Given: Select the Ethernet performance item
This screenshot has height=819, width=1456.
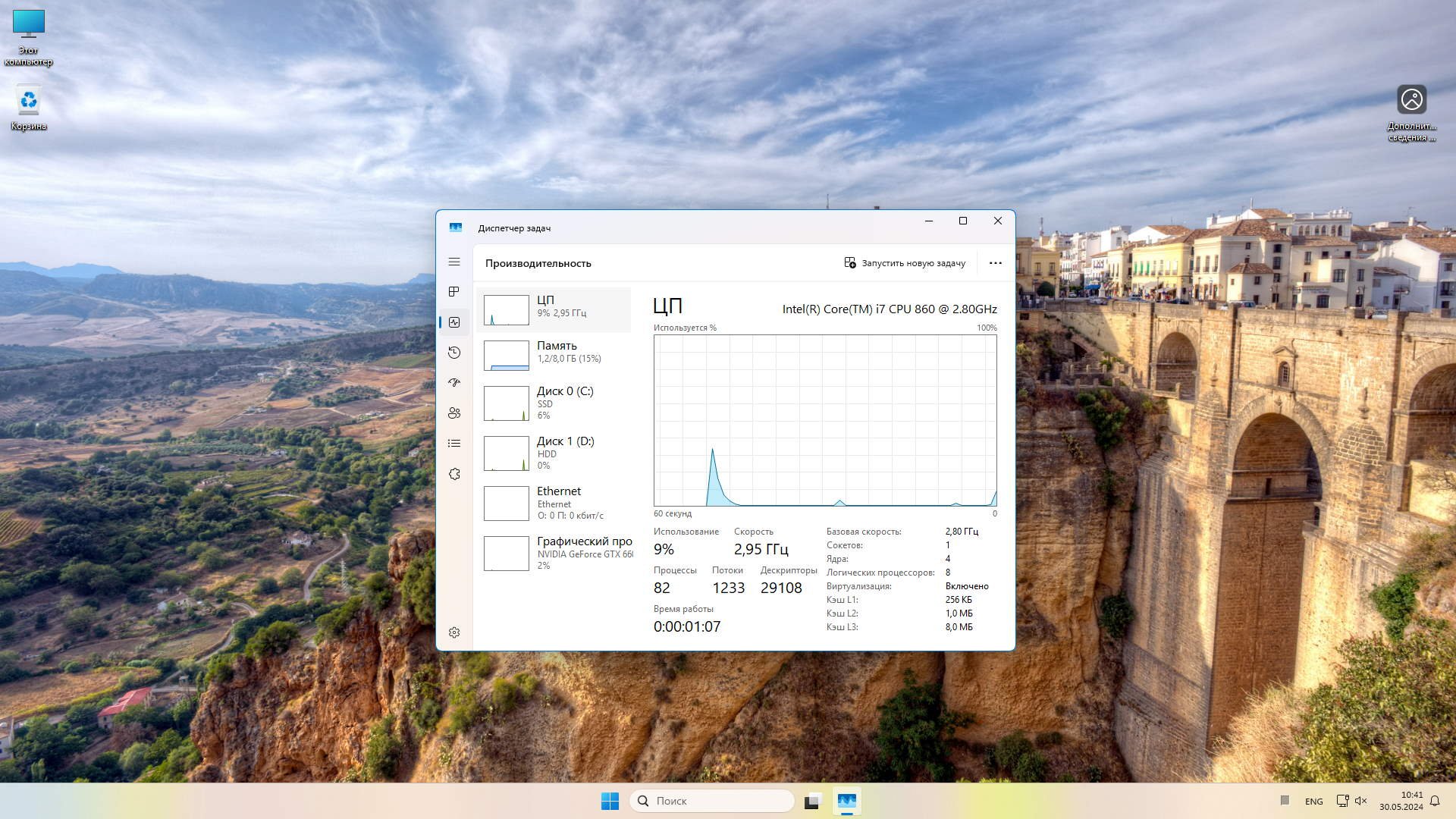Looking at the screenshot, I should pos(555,502).
